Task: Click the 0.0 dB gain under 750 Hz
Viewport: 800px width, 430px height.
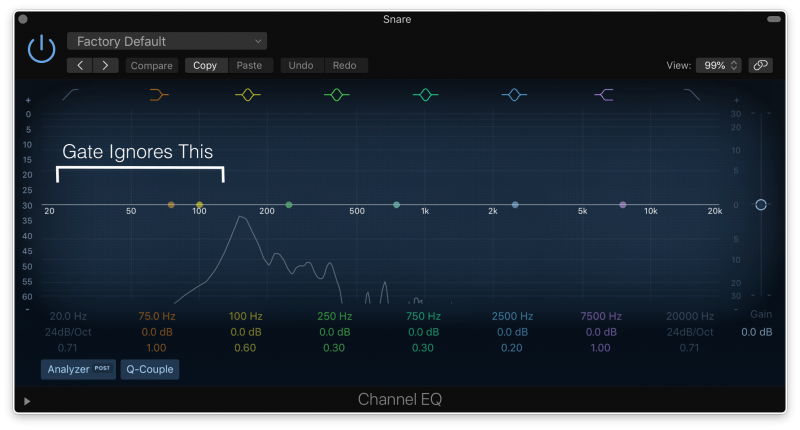Action: point(423,332)
